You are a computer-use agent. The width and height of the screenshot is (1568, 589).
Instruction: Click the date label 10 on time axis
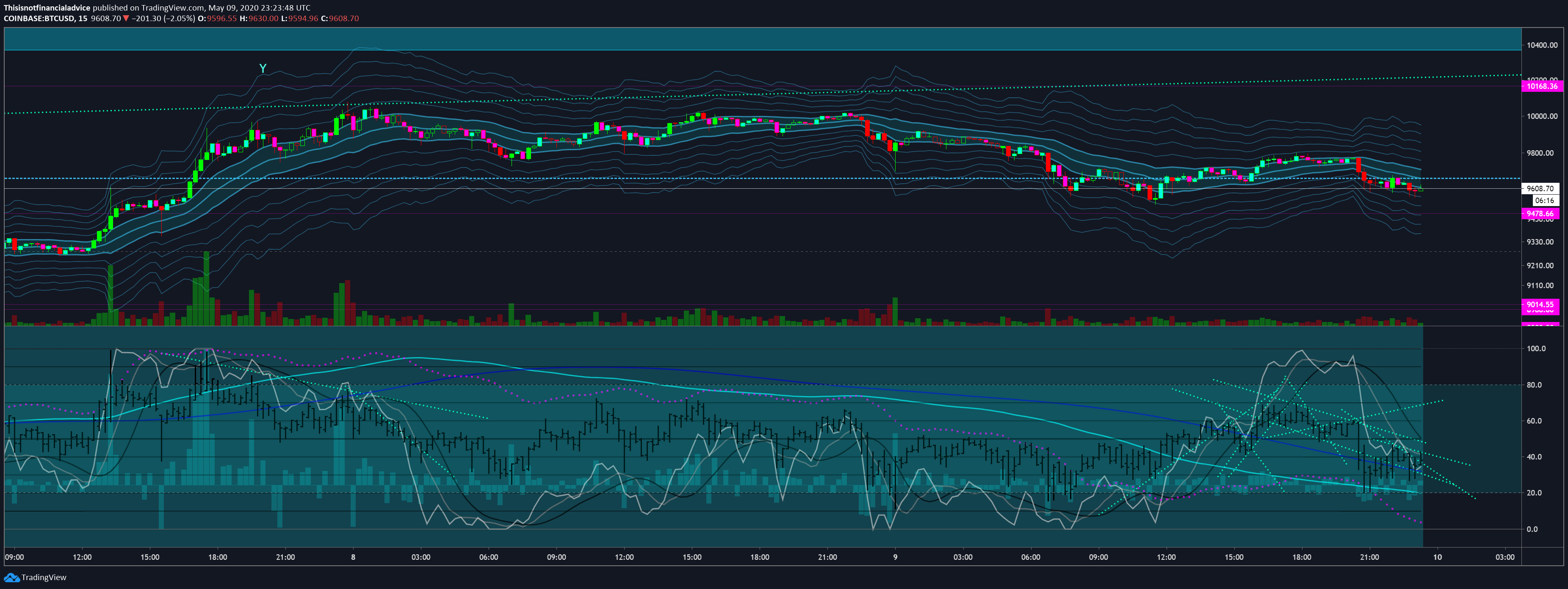pyautogui.click(x=1437, y=557)
